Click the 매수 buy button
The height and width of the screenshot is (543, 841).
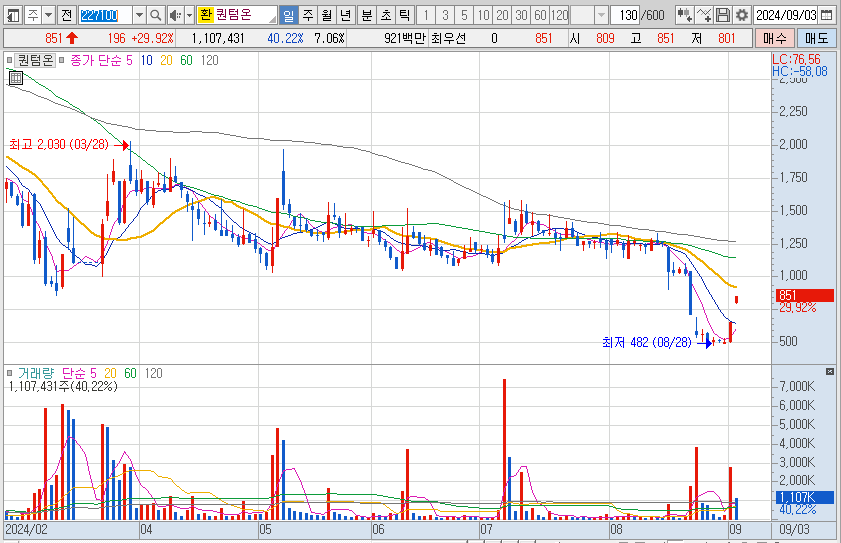pos(774,38)
